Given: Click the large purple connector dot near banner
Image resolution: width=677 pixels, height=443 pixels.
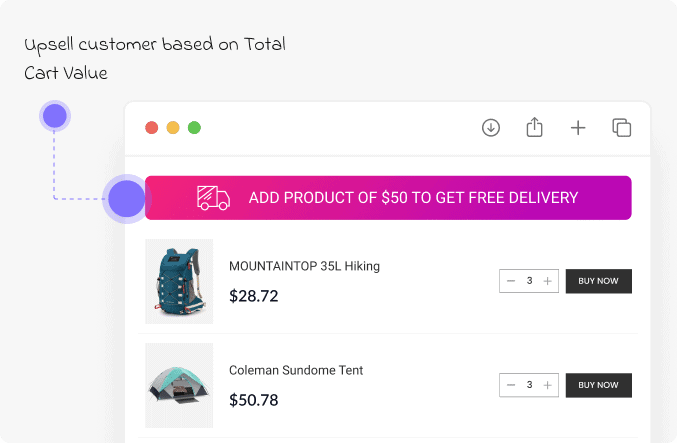Looking at the screenshot, I should [127, 198].
